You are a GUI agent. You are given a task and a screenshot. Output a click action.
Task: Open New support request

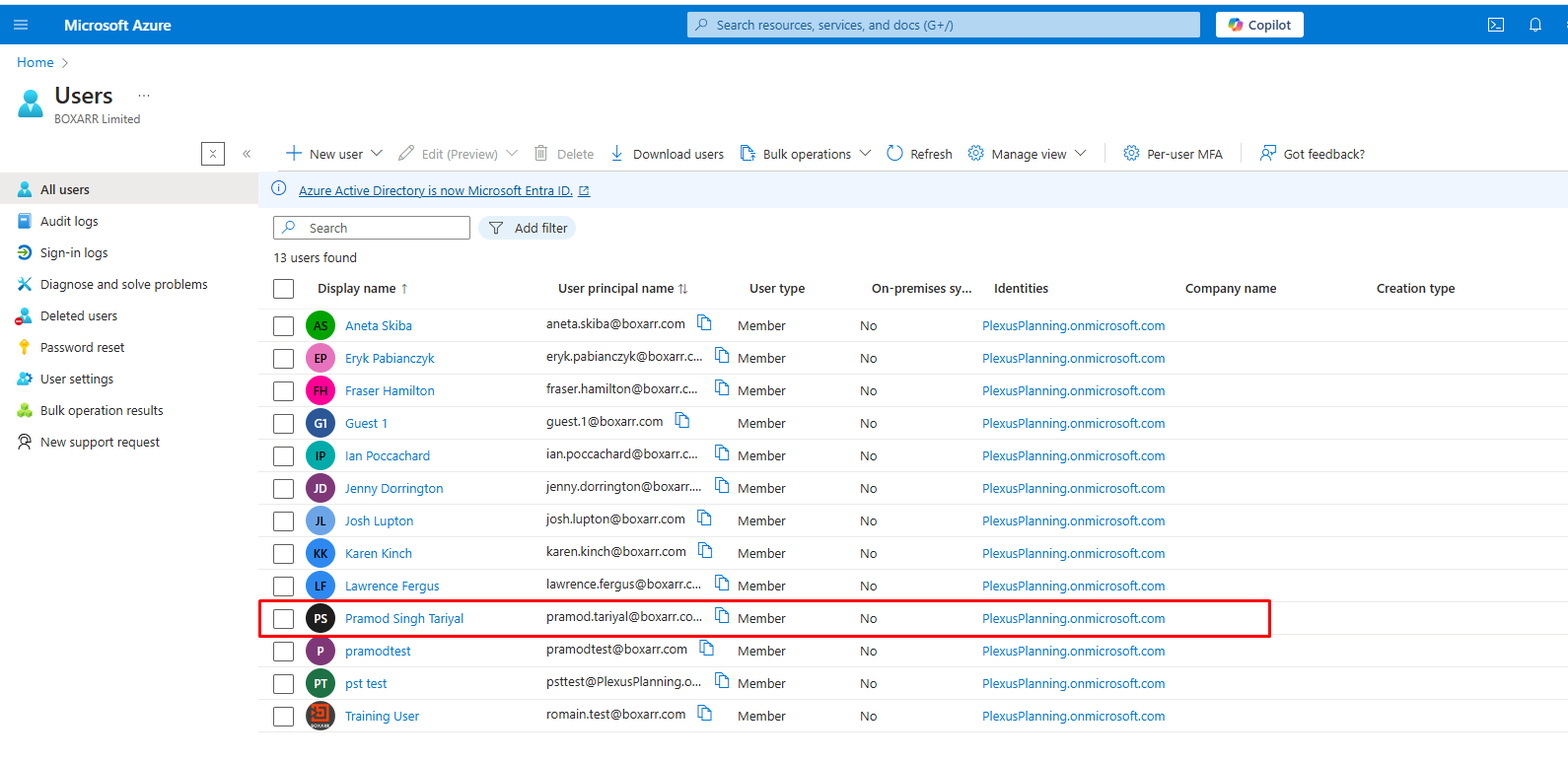click(100, 442)
